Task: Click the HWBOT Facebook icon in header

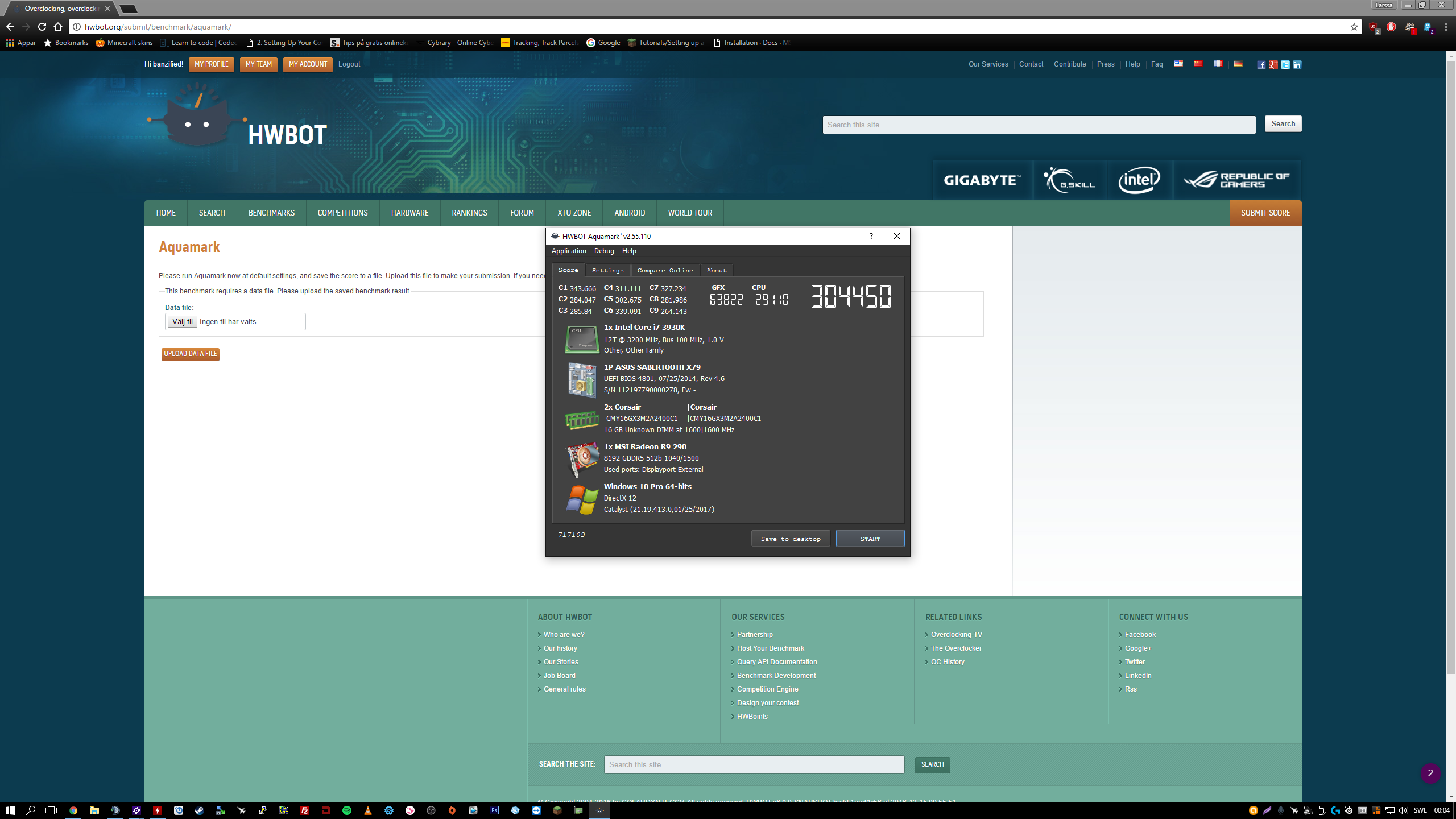Action: tap(1261, 65)
